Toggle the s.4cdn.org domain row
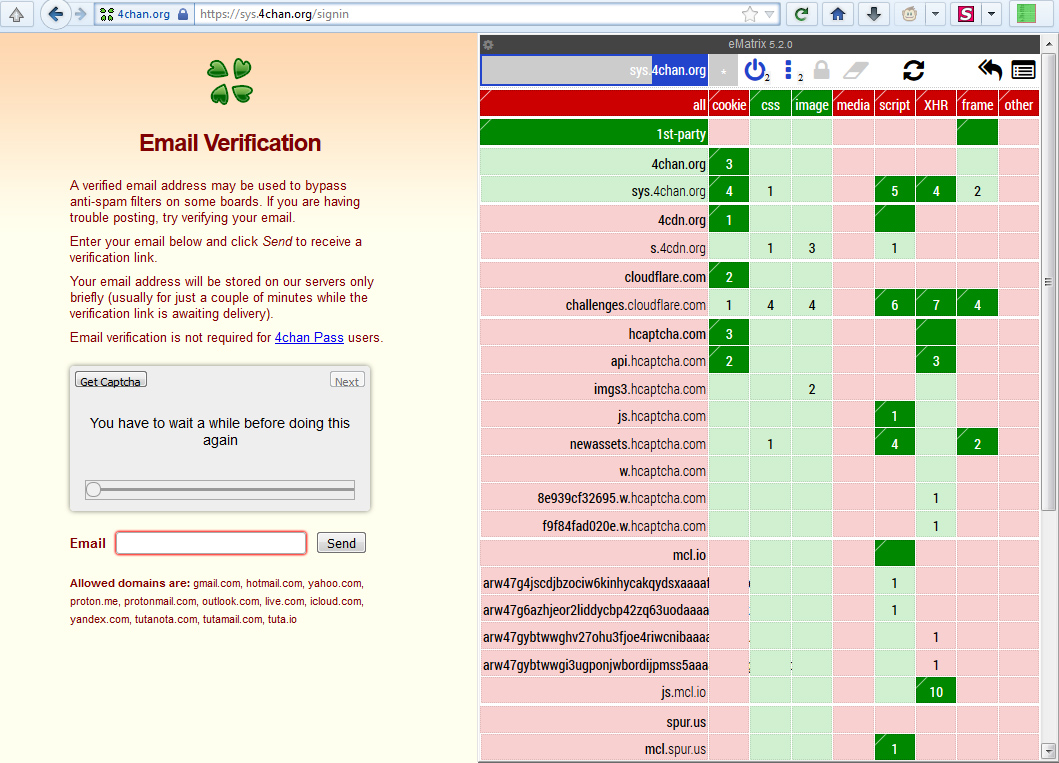 pos(594,247)
